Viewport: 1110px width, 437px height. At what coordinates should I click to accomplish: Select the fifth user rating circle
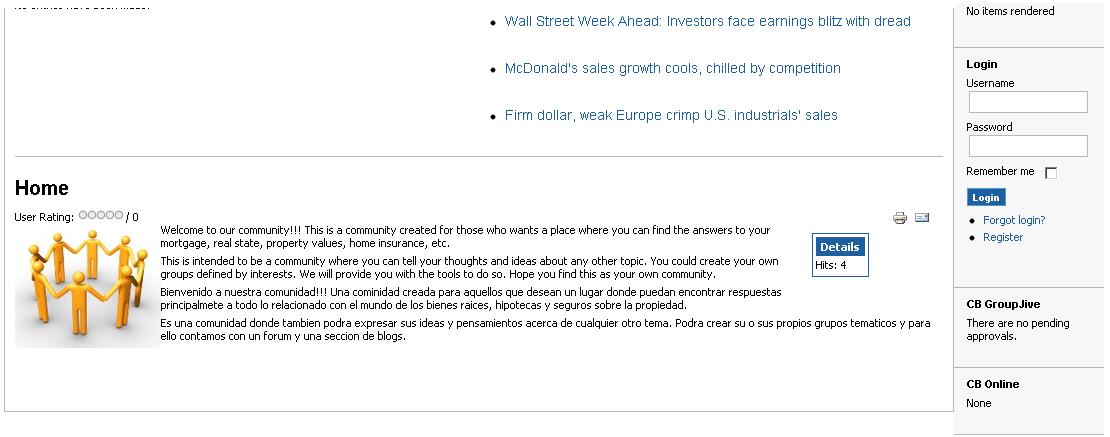pyautogui.click(x=119, y=215)
